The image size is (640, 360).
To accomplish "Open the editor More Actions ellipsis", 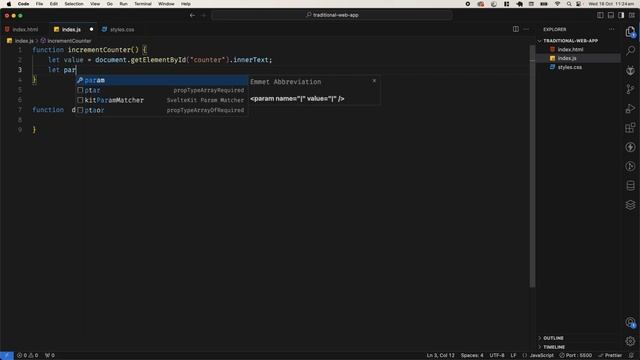I will click(526, 29).
